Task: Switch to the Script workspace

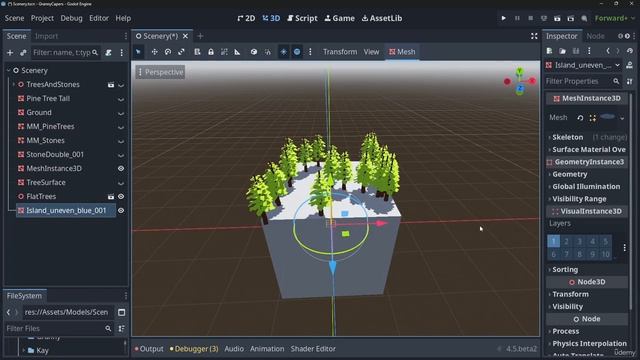Action: tap(302, 18)
